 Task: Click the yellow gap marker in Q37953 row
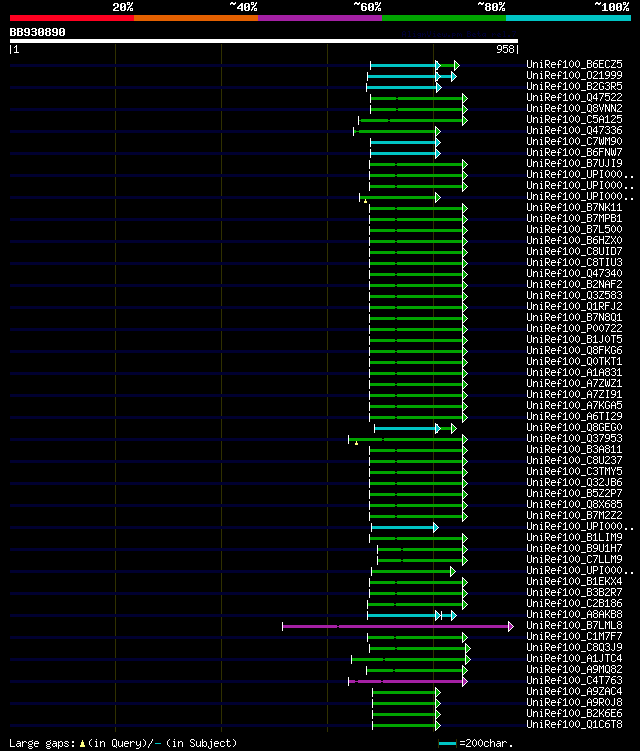356,444
